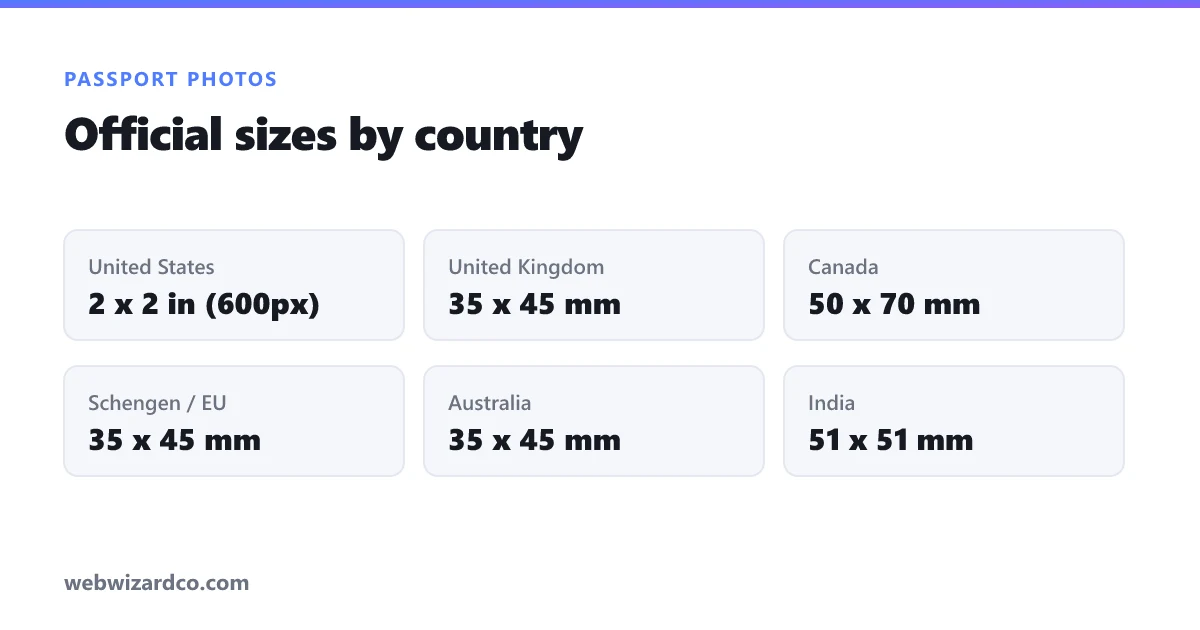
Task: Select the Schengen / EU card
Action: (234, 421)
